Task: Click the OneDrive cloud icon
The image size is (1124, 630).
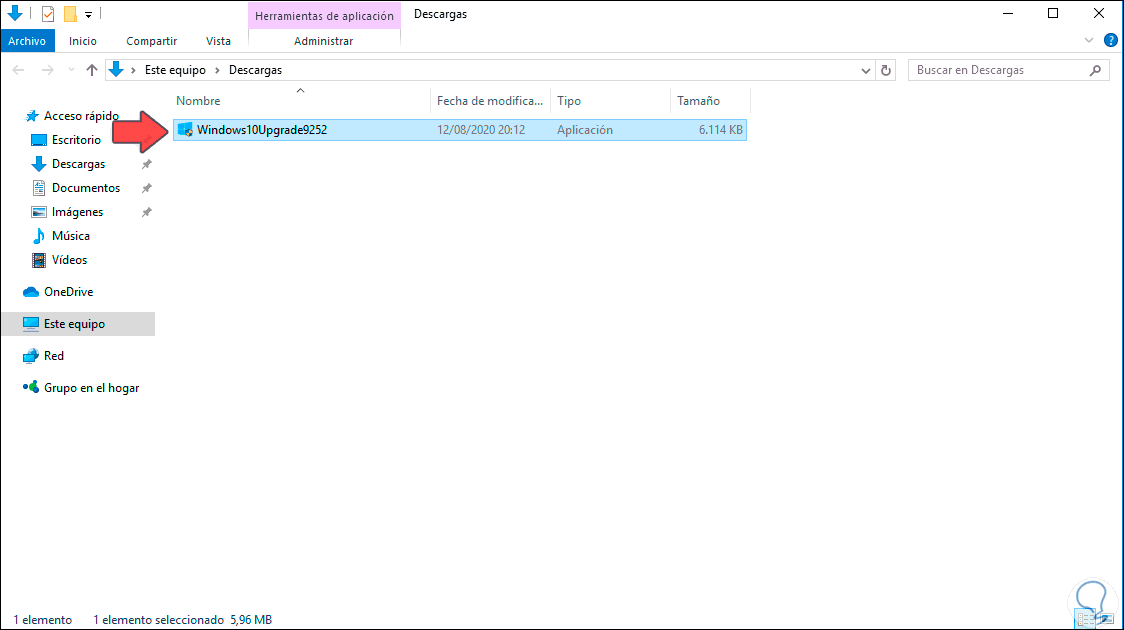Action: click(31, 292)
